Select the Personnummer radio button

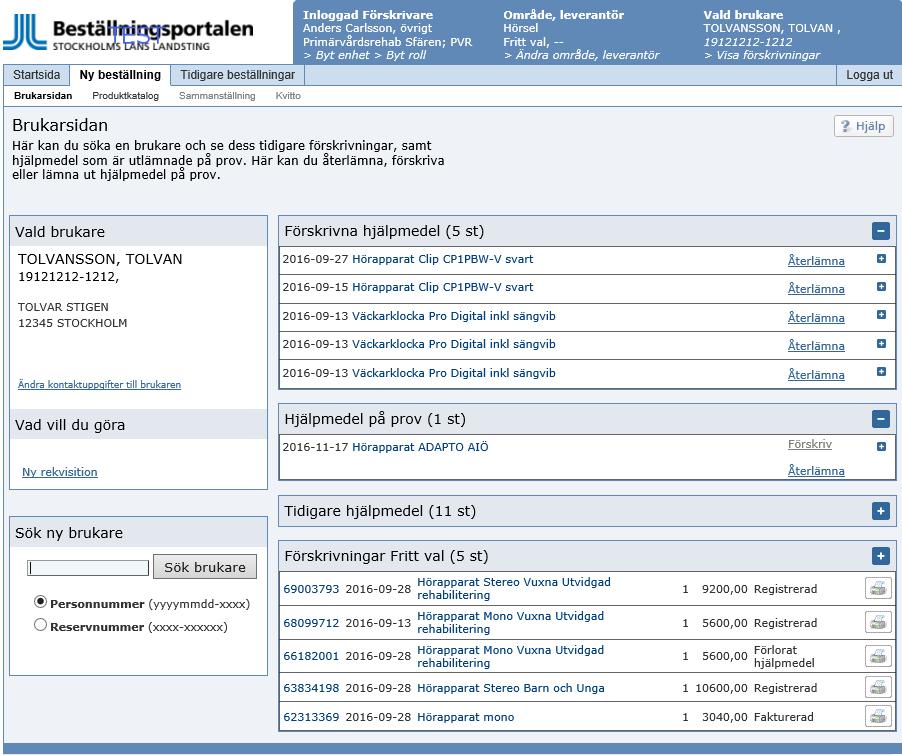[x=40, y=602]
